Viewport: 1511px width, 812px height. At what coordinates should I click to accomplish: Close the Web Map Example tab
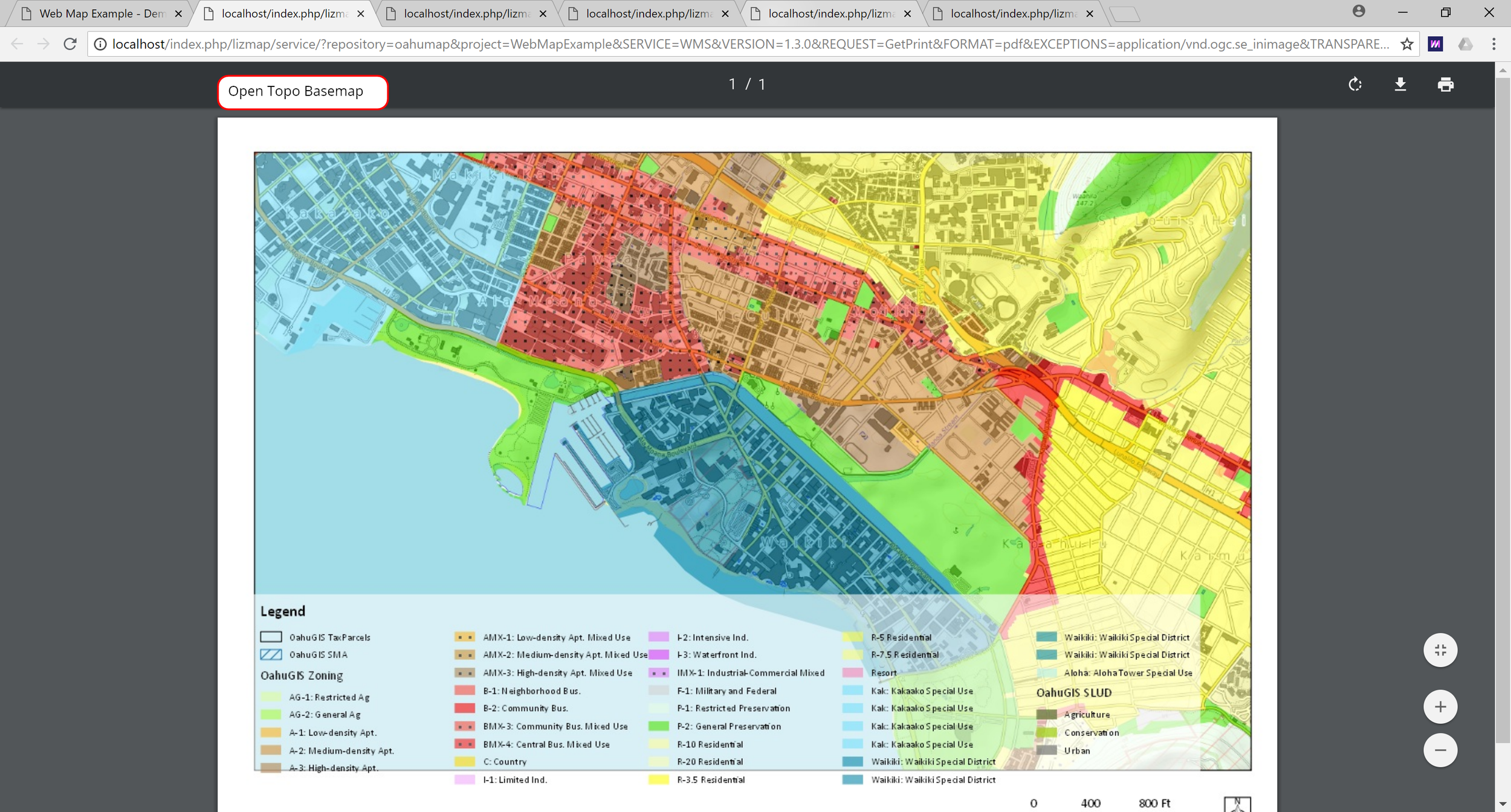[178, 14]
